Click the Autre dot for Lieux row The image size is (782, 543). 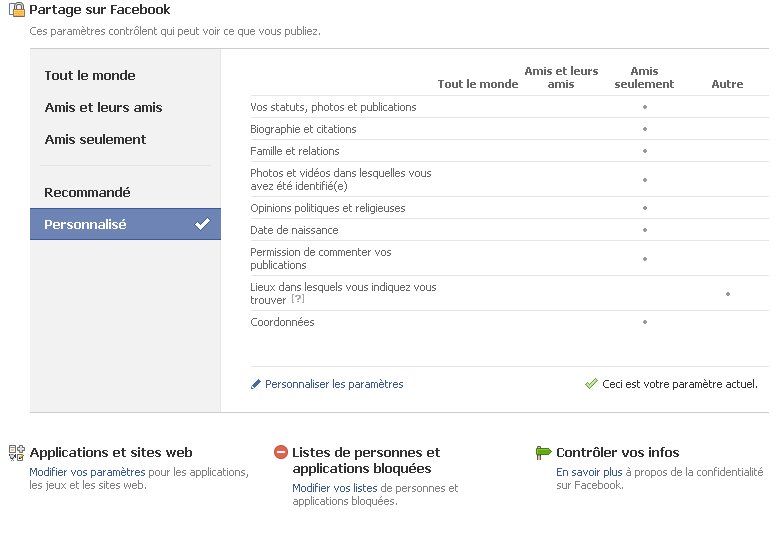pos(728,294)
